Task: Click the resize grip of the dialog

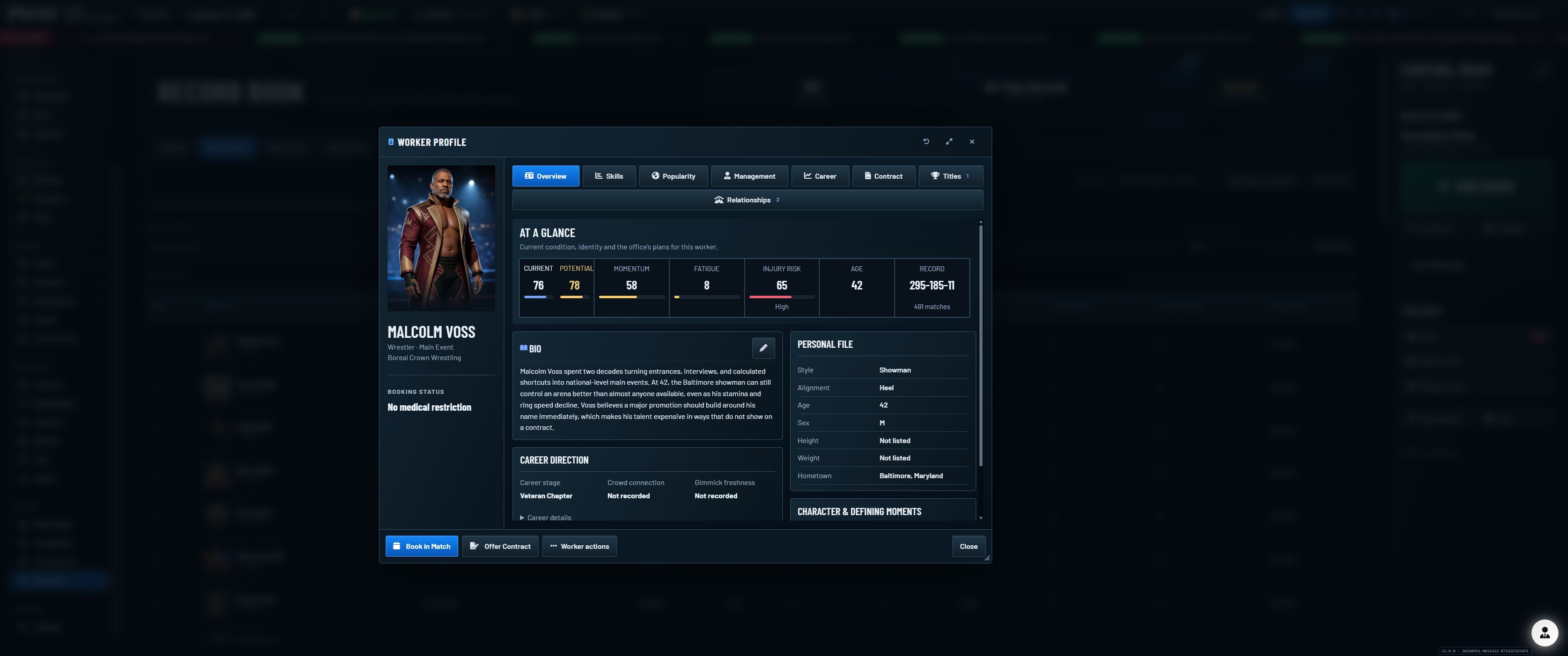Action: click(987, 558)
